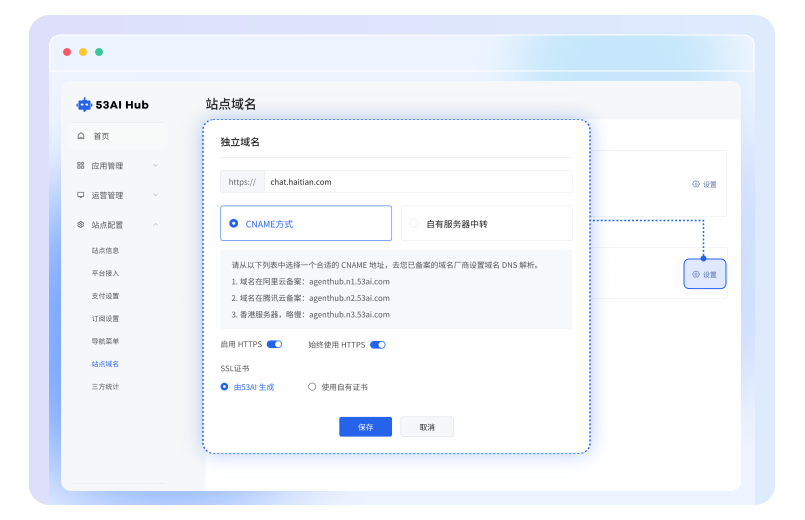Click the chat.haitian.com domain input field
This screenshot has height=520, width=805.
pyautogui.click(x=418, y=182)
